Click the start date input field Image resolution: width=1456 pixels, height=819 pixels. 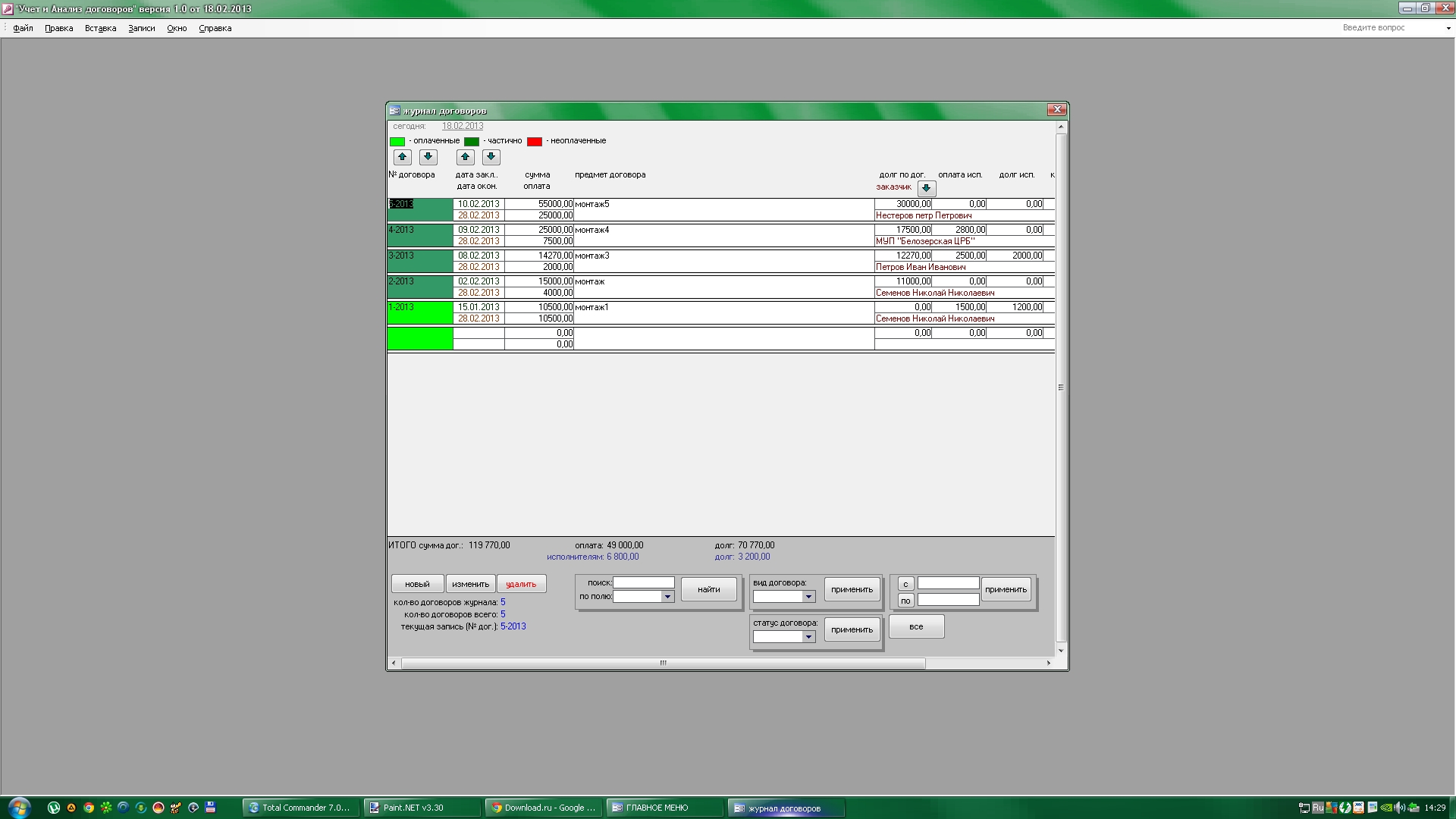pyautogui.click(x=948, y=583)
